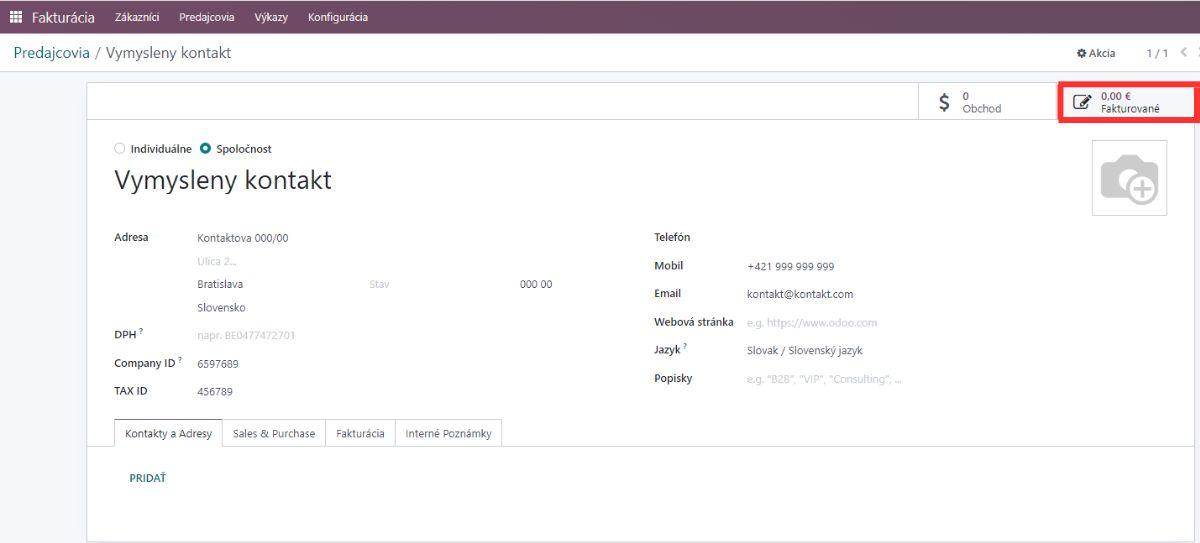
Task: Open the Konfigurácia menu
Action: point(338,17)
